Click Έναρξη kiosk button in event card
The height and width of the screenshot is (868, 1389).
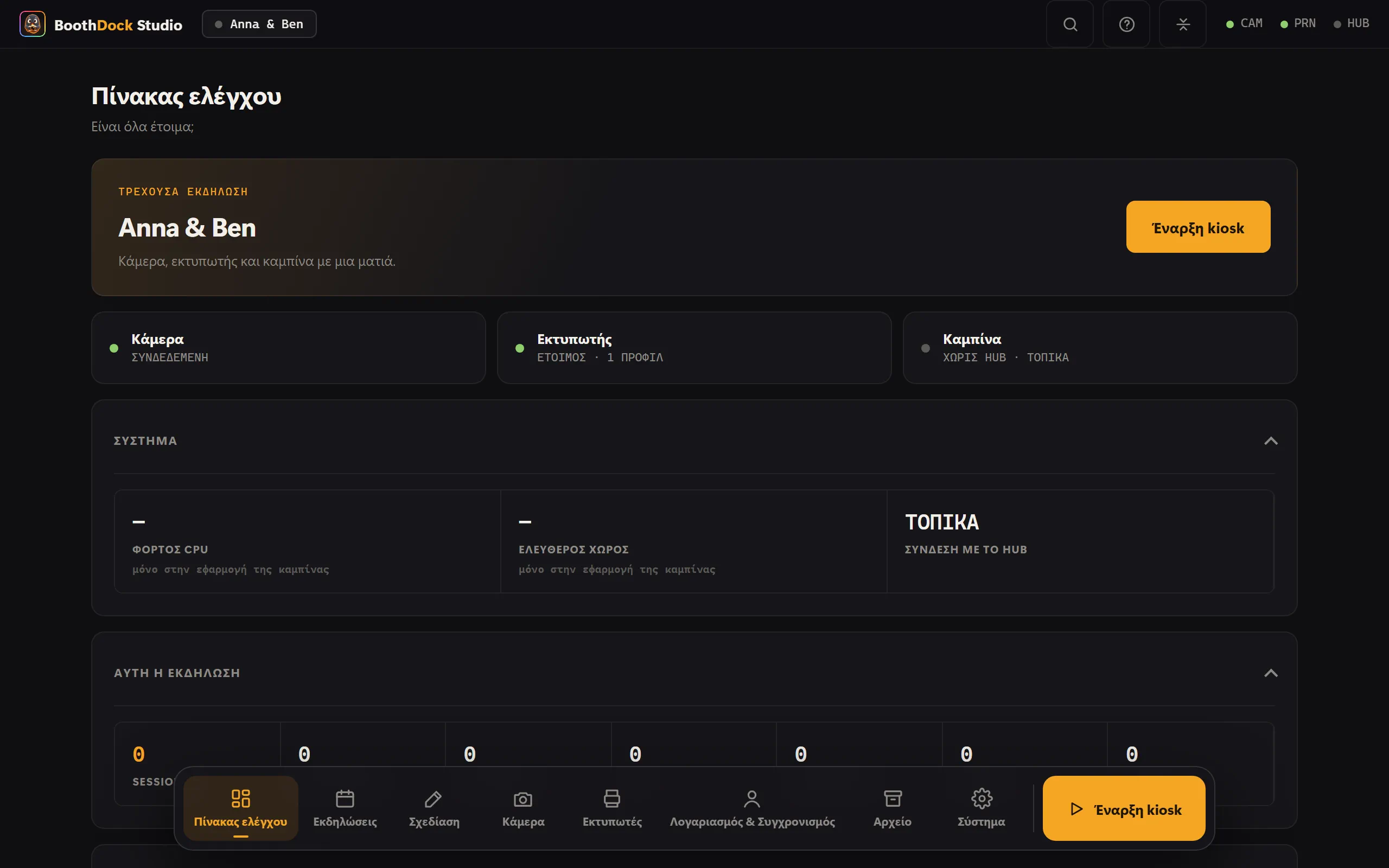(x=1198, y=227)
